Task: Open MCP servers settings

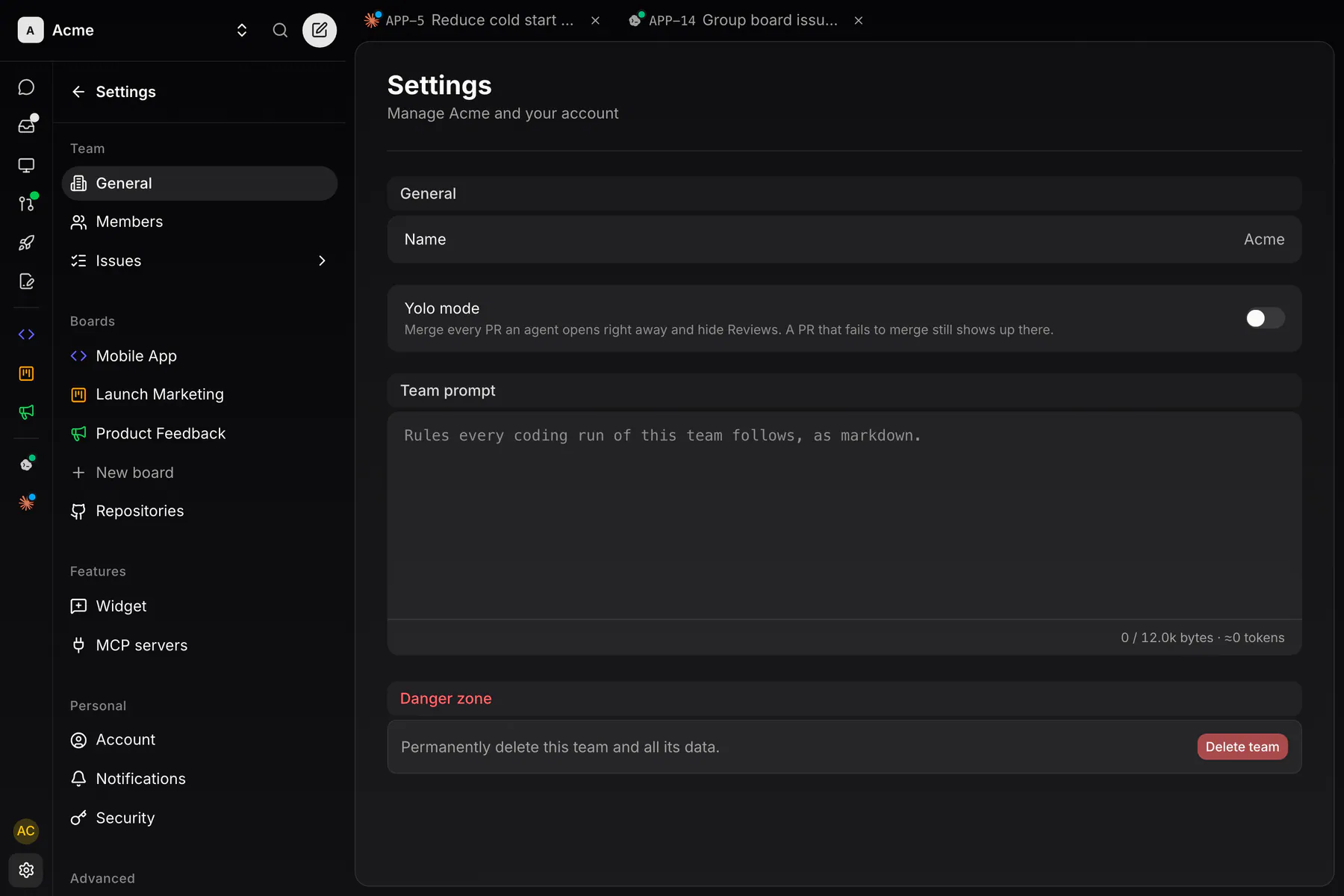Action: (199, 645)
